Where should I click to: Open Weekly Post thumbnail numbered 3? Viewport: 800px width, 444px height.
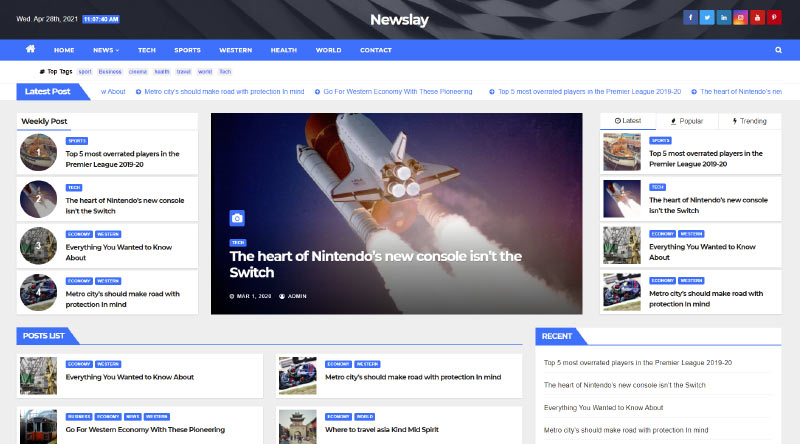pos(38,246)
